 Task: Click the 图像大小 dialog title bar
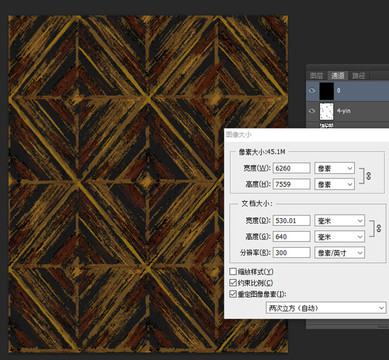pyautogui.click(x=306, y=135)
